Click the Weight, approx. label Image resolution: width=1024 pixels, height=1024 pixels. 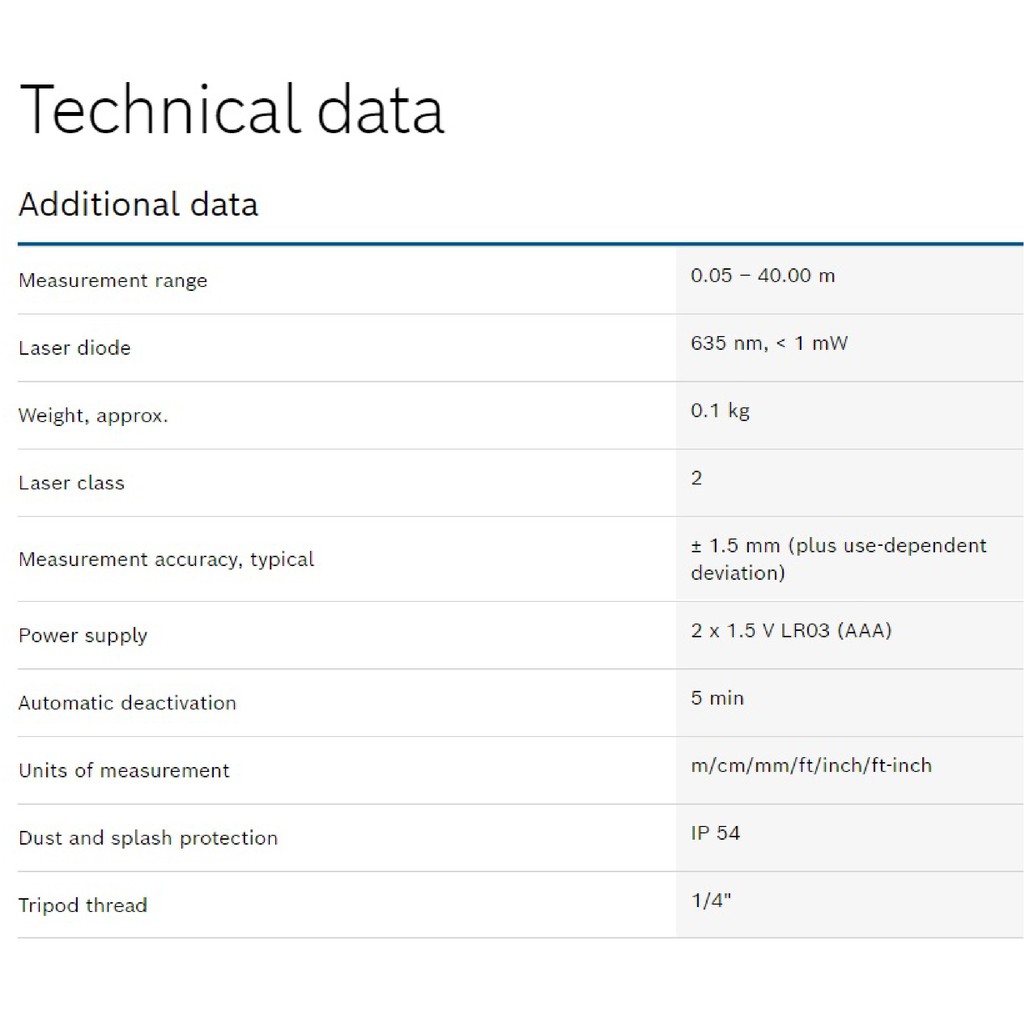click(x=93, y=416)
